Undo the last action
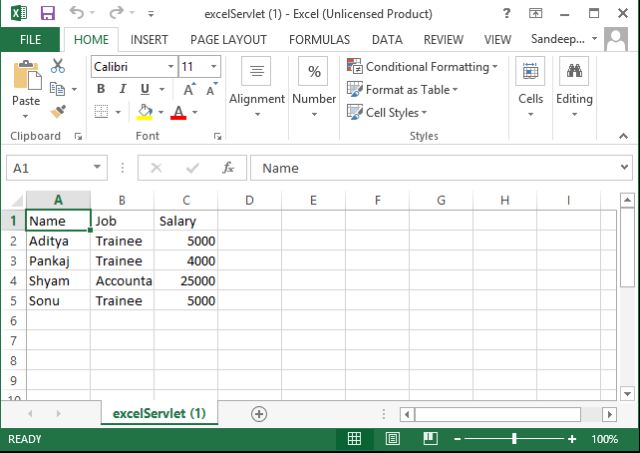Viewport: 640px width, 453px height. [x=77, y=13]
